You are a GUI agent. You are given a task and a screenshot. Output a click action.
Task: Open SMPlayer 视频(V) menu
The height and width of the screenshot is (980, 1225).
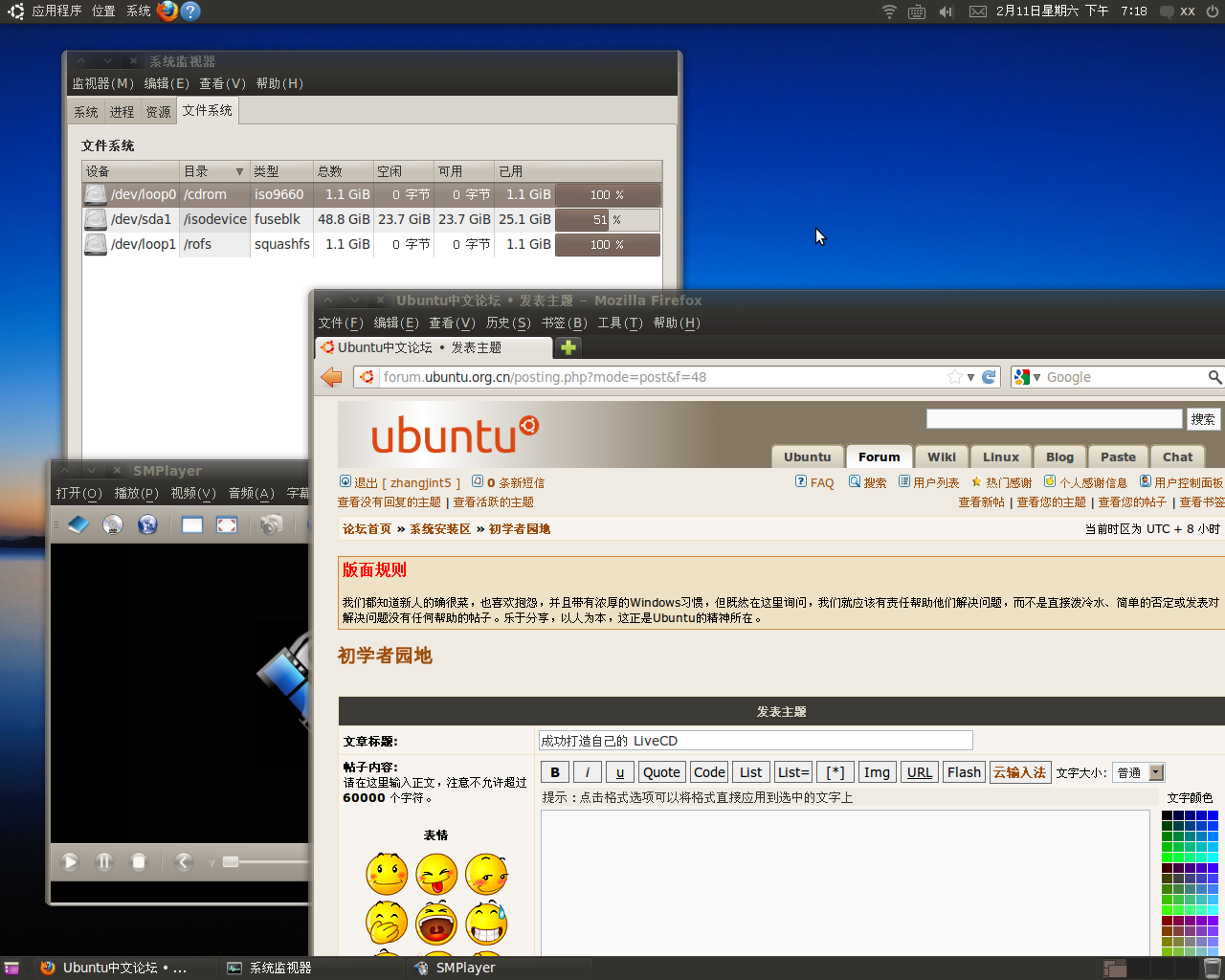coord(192,493)
